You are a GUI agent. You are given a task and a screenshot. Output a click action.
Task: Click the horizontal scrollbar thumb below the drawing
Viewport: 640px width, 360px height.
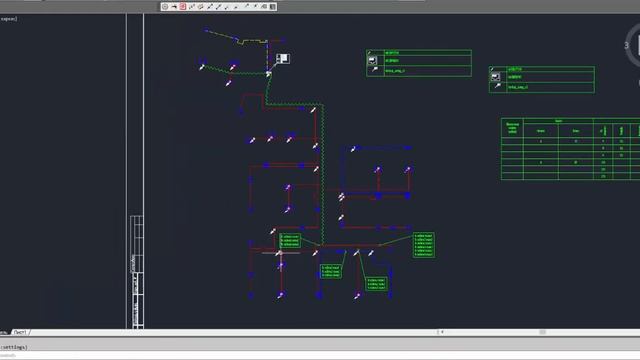(542, 332)
